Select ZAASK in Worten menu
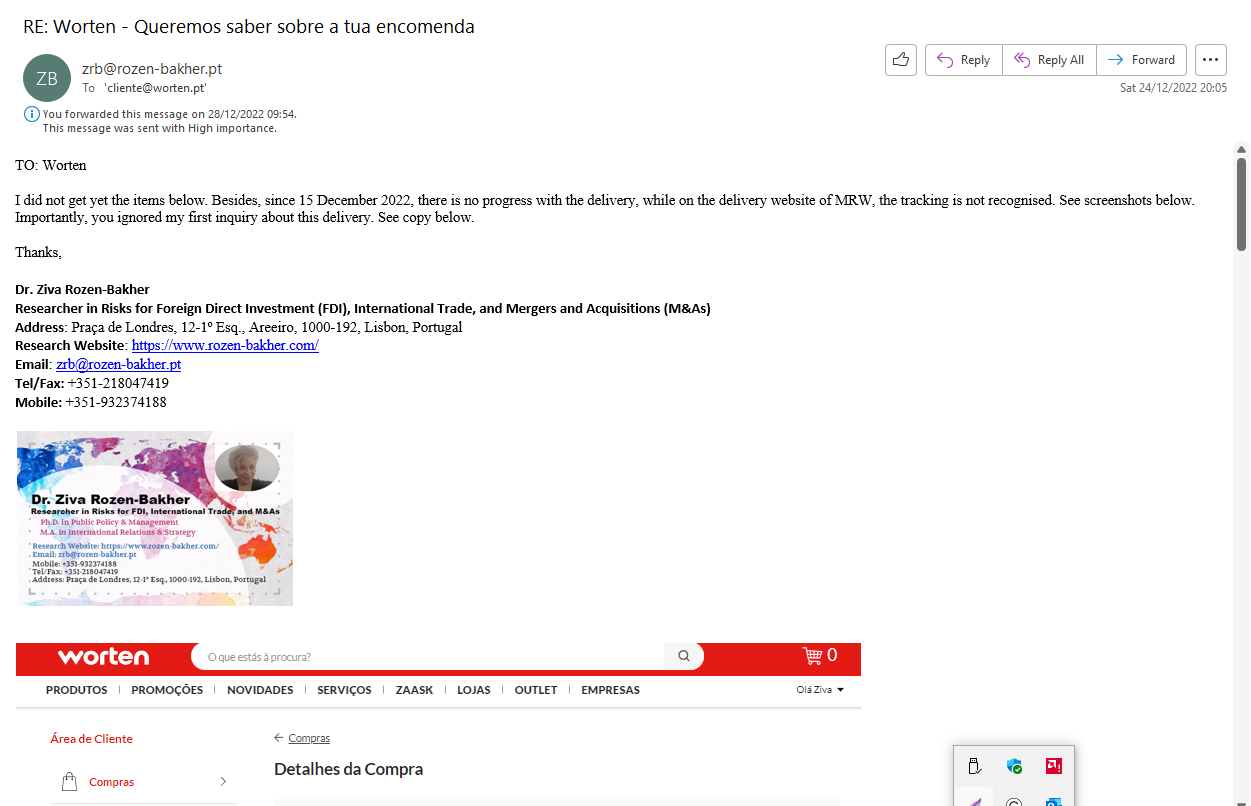1251x806 pixels. click(x=414, y=690)
